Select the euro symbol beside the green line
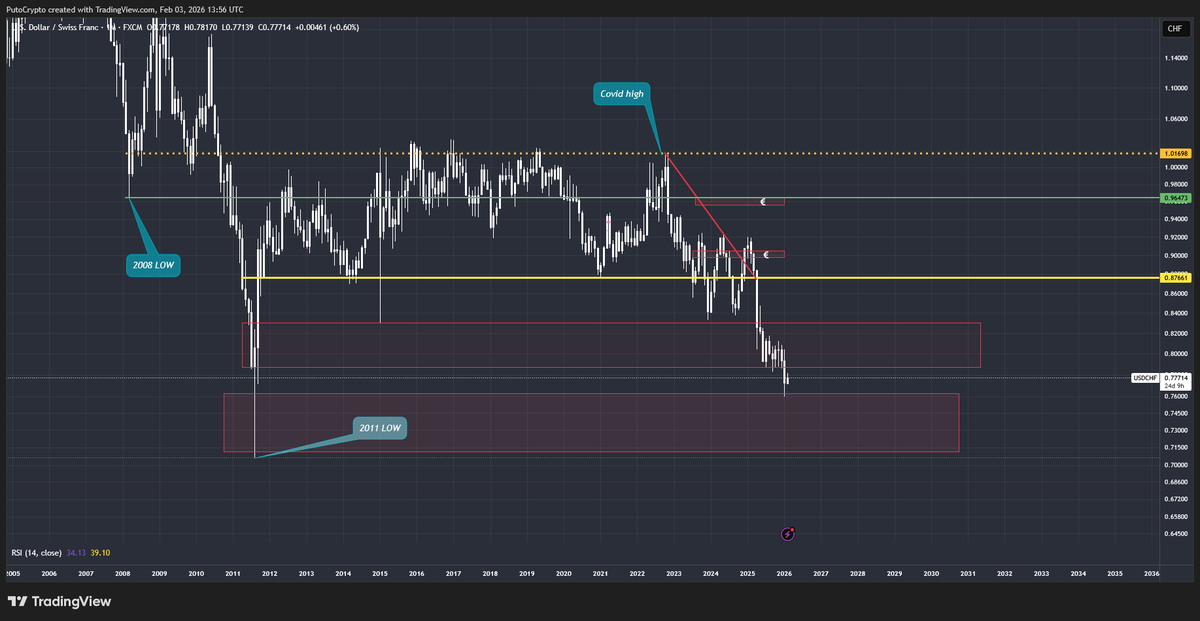Image resolution: width=1200 pixels, height=621 pixels. pos(763,201)
